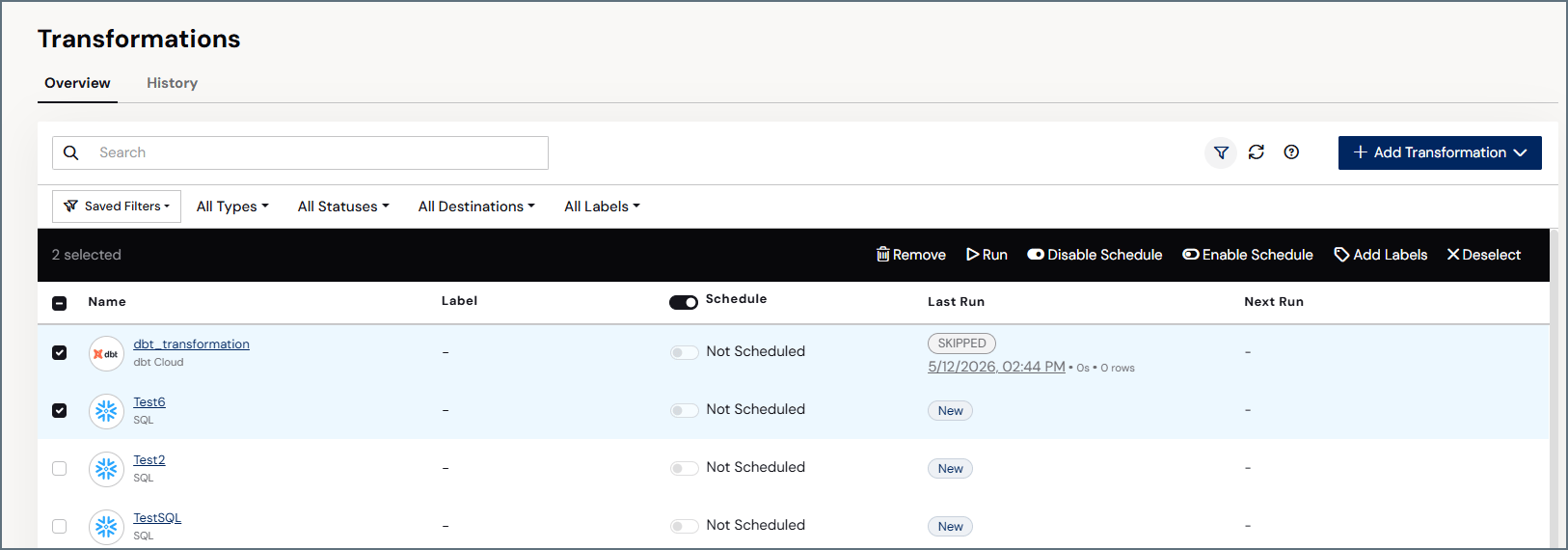Click the New badge in Test2 row
Viewport: 1568px width, 550px height.
pos(950,469)
